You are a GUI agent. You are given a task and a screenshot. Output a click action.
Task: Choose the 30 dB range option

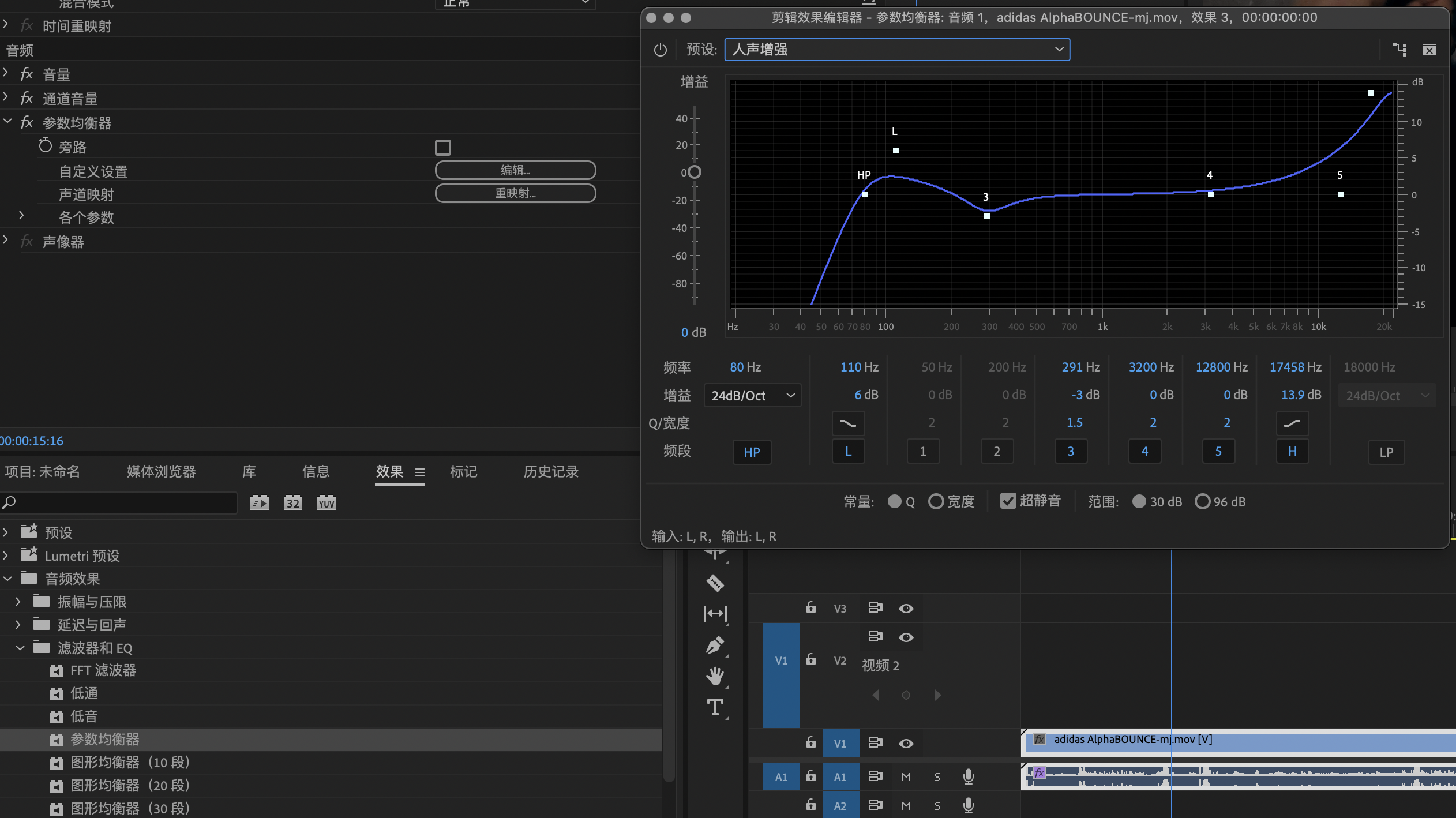tap(1139, 501)
